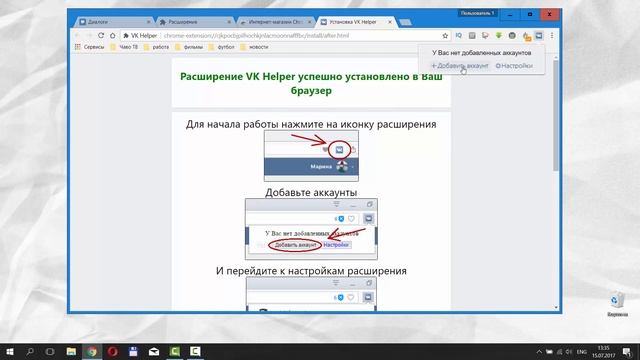
Task: Click the text 'У Вас нет добавленных аккаунтов' in popup
Action: 482,53
